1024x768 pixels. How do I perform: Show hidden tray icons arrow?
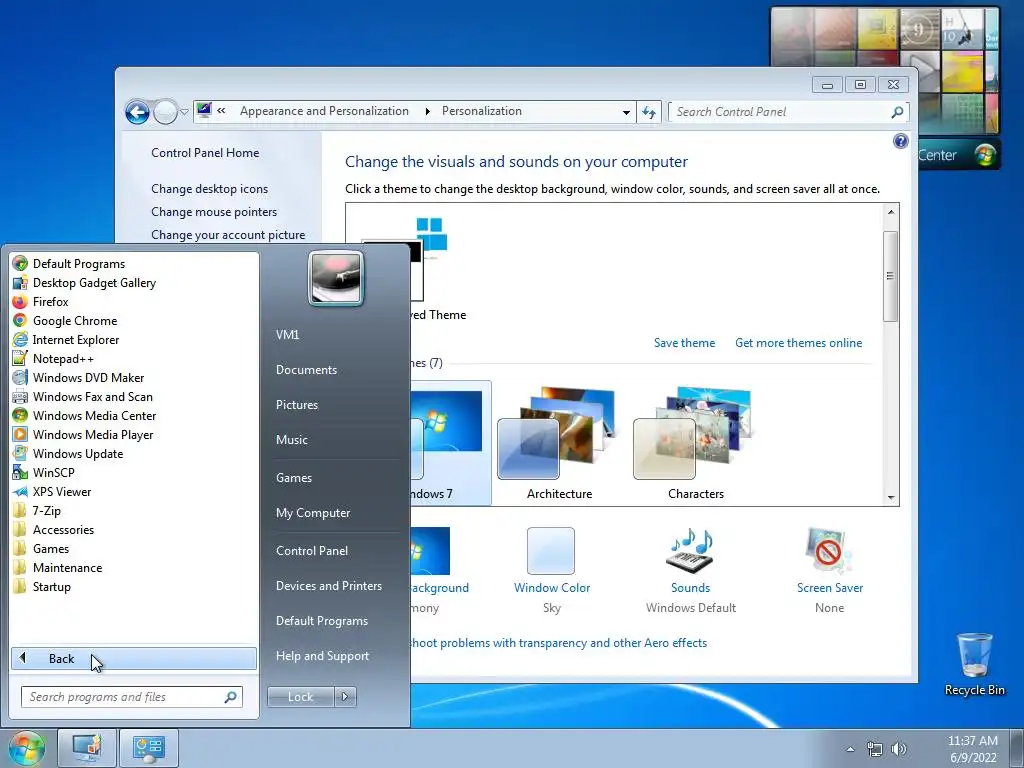click(850, 749)
